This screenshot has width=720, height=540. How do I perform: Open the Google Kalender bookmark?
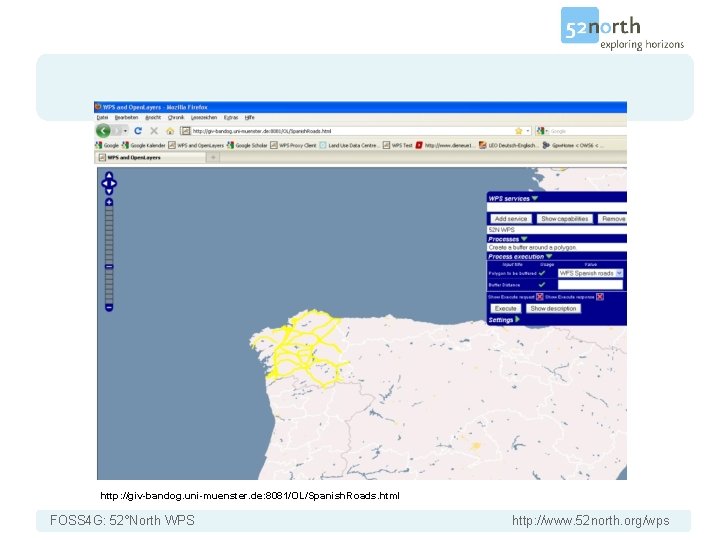point(143,145)
